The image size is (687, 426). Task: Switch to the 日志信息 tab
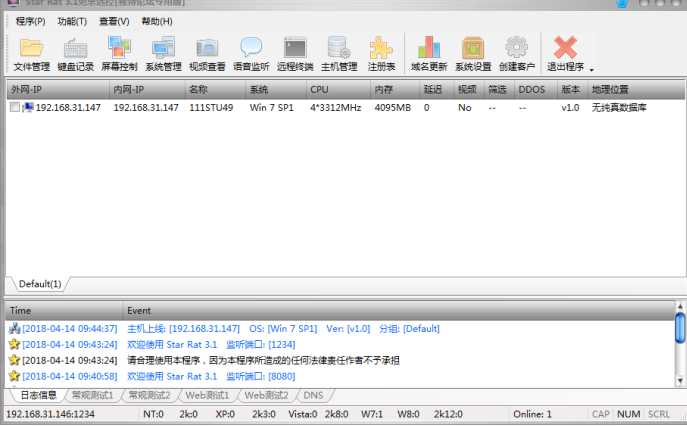pos(39,395)
